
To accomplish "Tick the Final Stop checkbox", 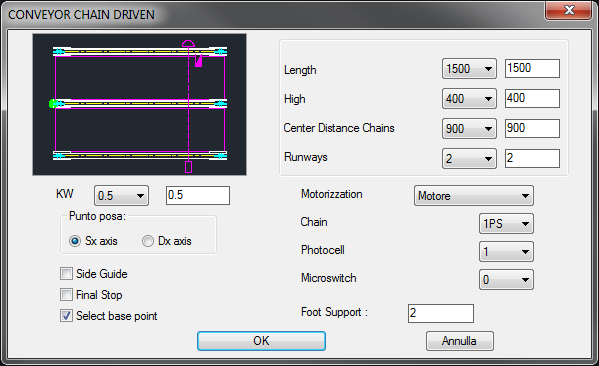I will point(66,295).
